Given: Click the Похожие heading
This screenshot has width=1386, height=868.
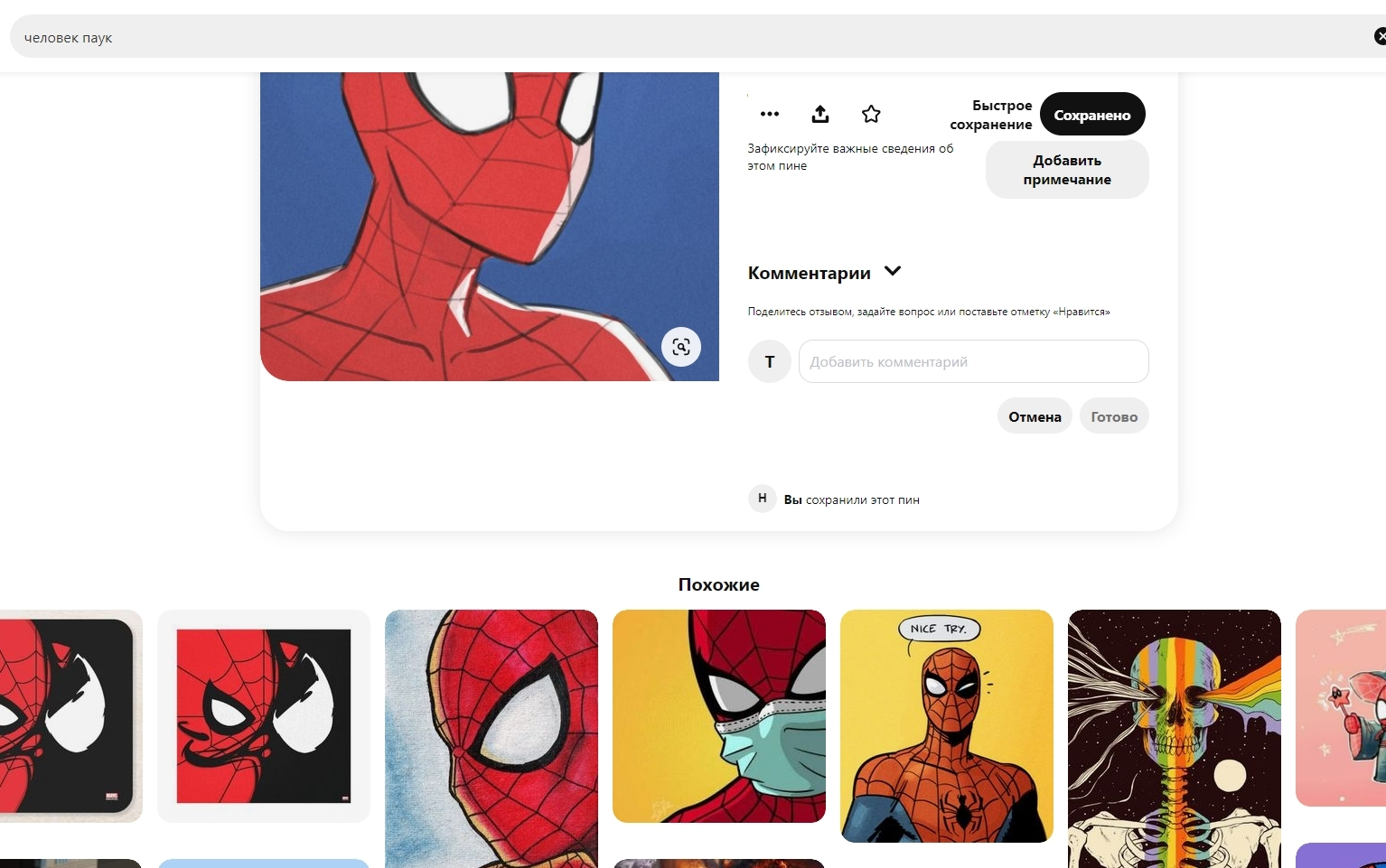Looking at the screenshot, I should coord(719,584).
